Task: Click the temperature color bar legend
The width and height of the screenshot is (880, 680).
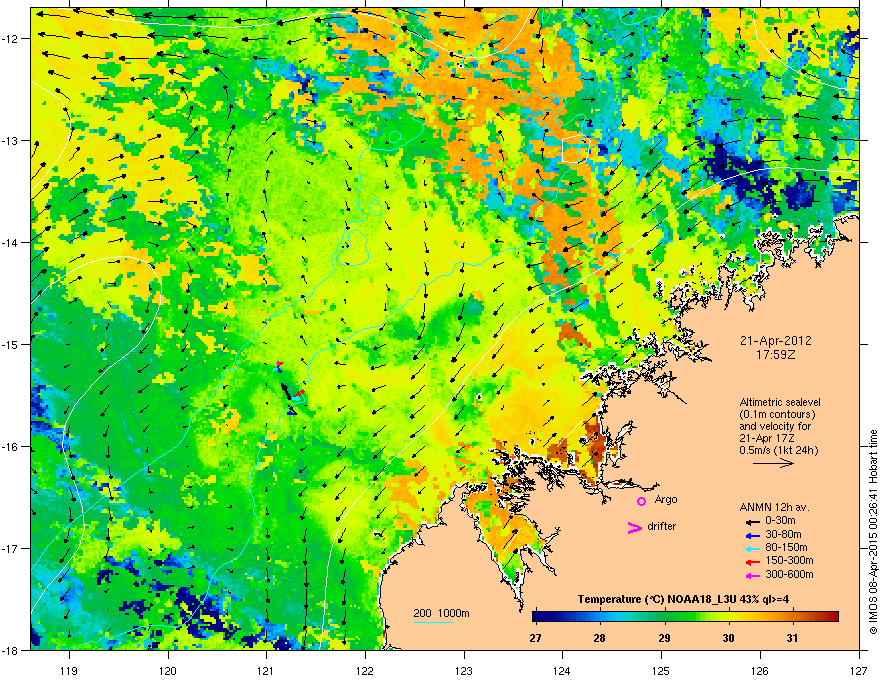Action: click(685, 616)
